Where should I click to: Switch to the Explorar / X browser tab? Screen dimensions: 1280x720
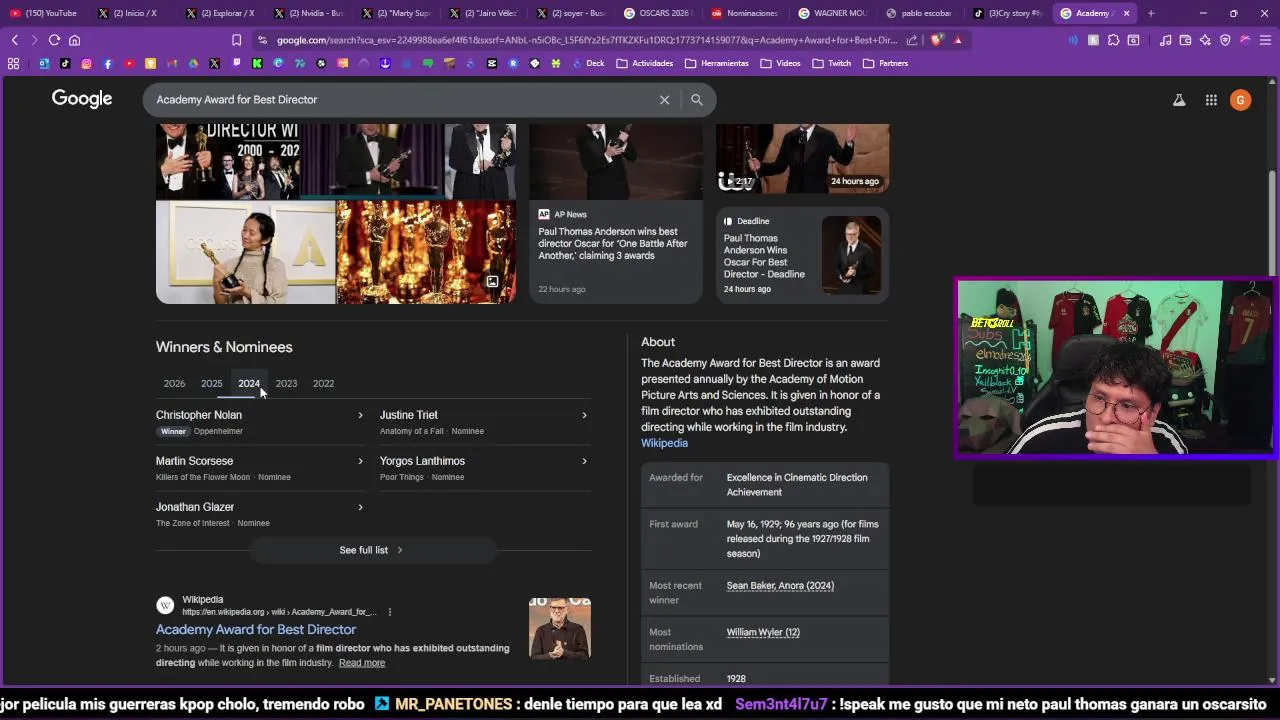pyautogui.click(x=221, y=13)
